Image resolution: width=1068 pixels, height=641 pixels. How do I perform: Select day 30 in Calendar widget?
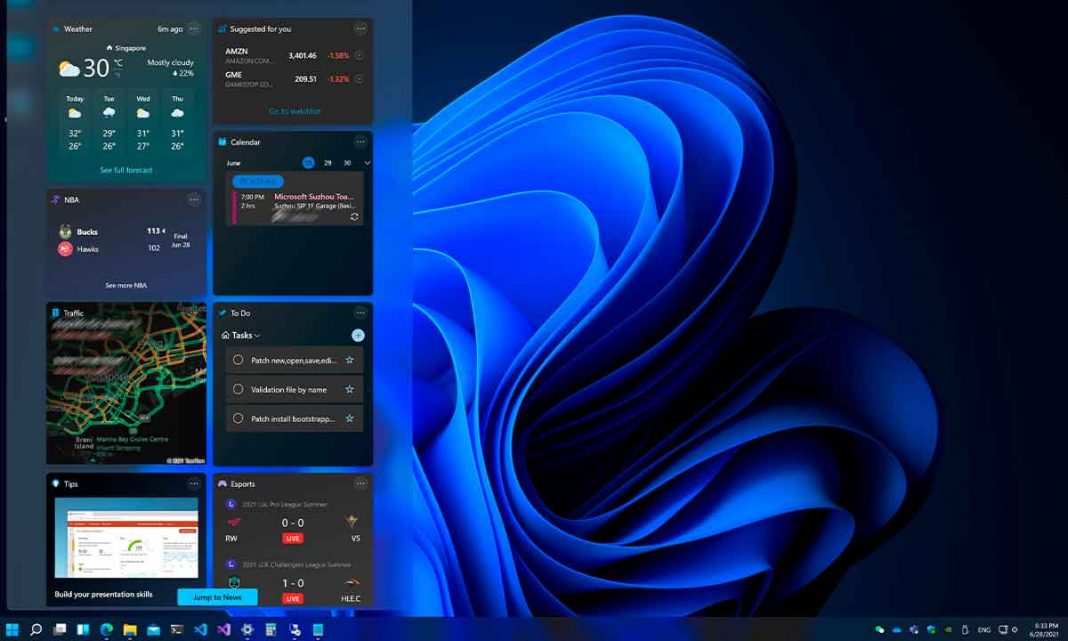[347, 163]
